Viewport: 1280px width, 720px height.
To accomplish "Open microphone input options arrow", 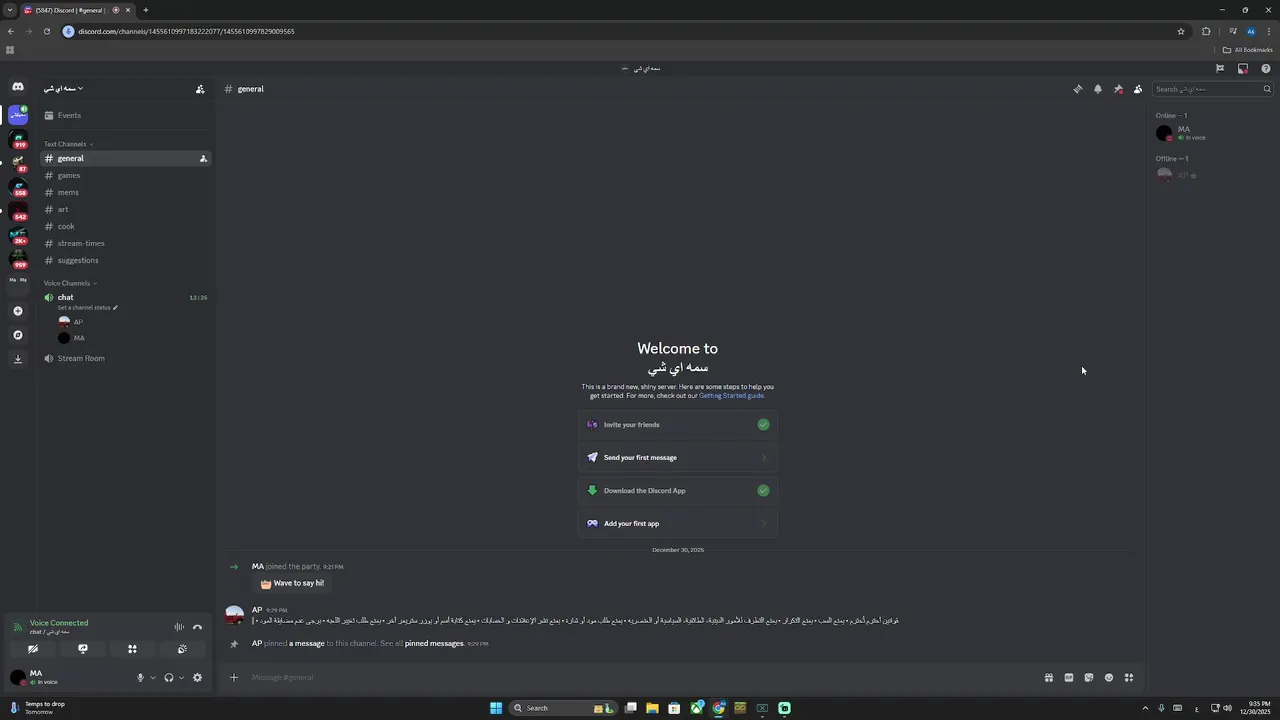I will click(153, 678).
